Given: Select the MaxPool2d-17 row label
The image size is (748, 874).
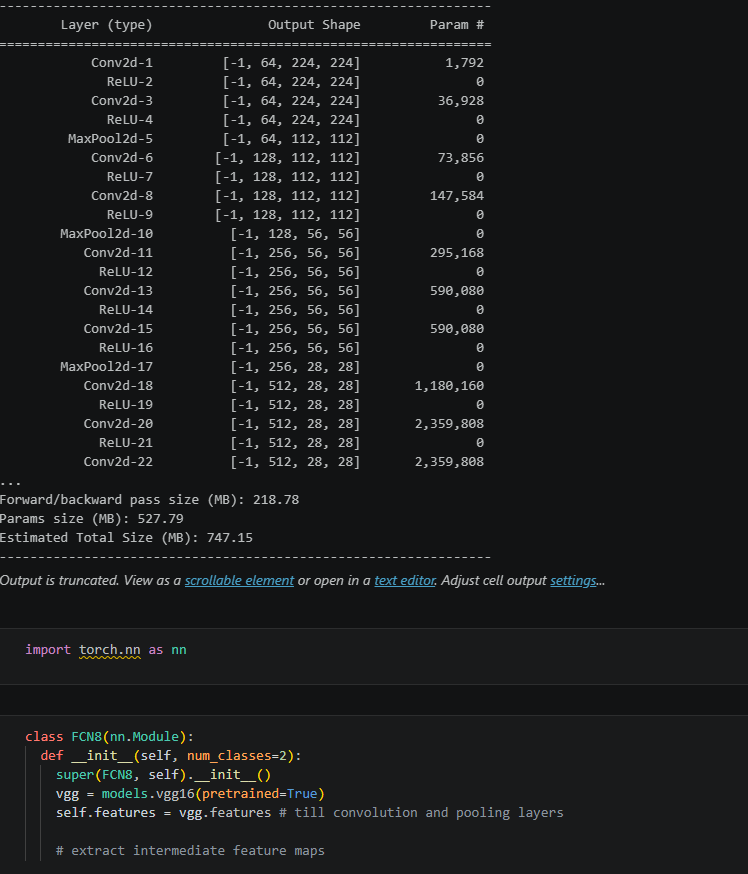Looking at the screenshot, I should [106, 366].
